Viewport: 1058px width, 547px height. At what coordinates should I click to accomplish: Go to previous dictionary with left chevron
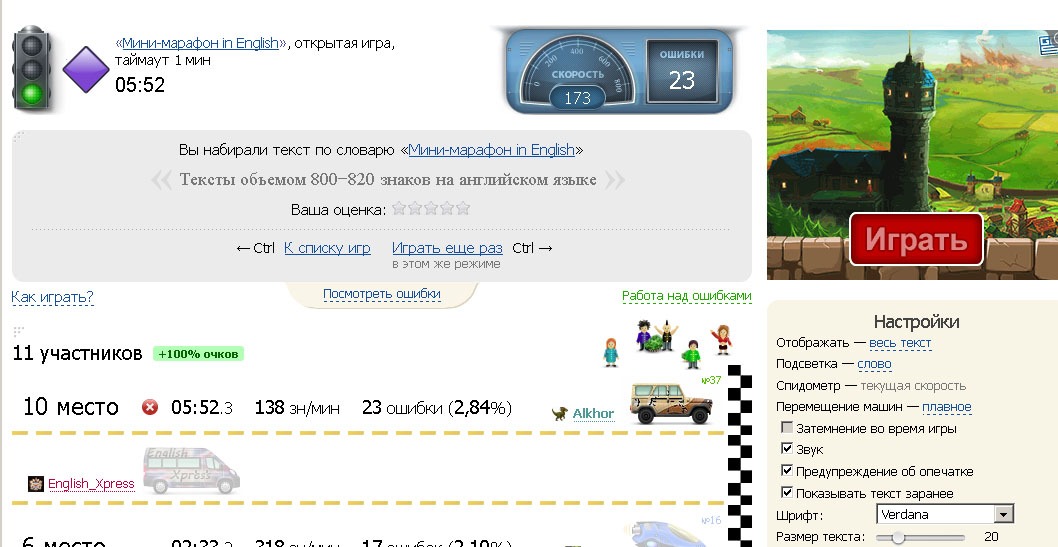[161, 180]
